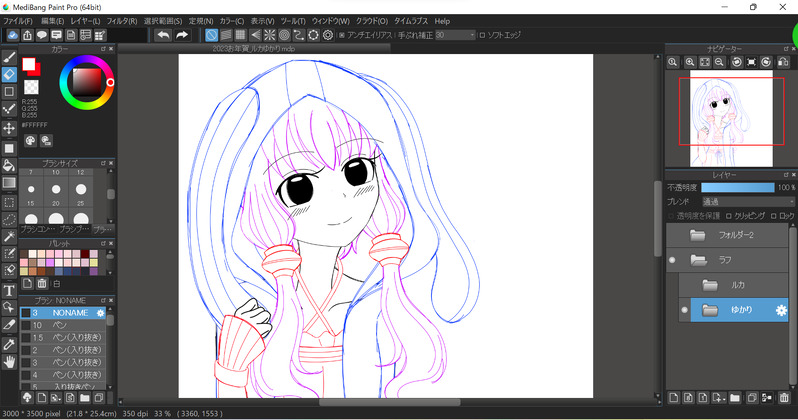Screen dimensions: 798x420
Task: Collapse the ラフ folder
Action: (698, 260)
